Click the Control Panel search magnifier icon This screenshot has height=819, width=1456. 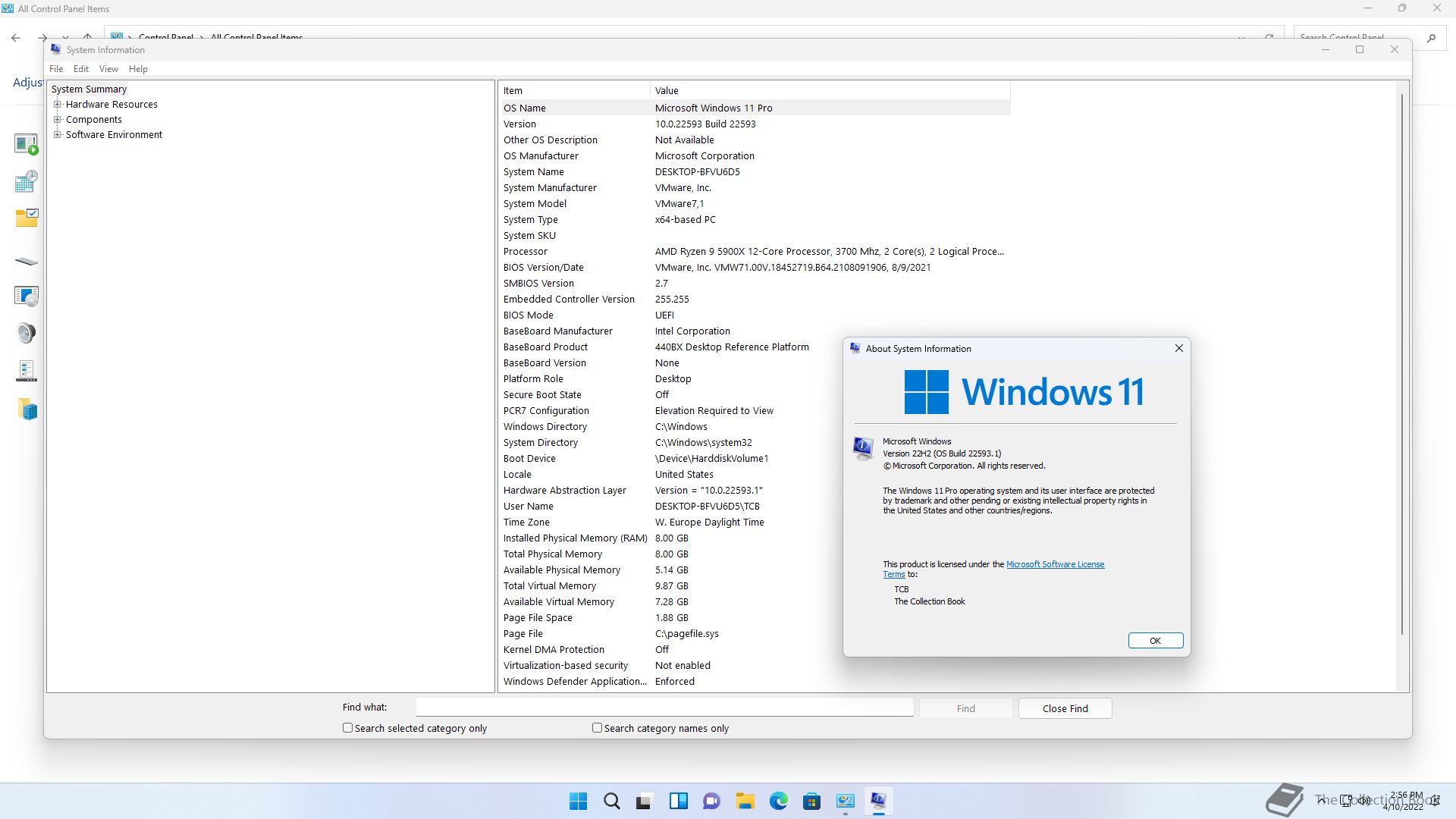(x=1431, y=37)
